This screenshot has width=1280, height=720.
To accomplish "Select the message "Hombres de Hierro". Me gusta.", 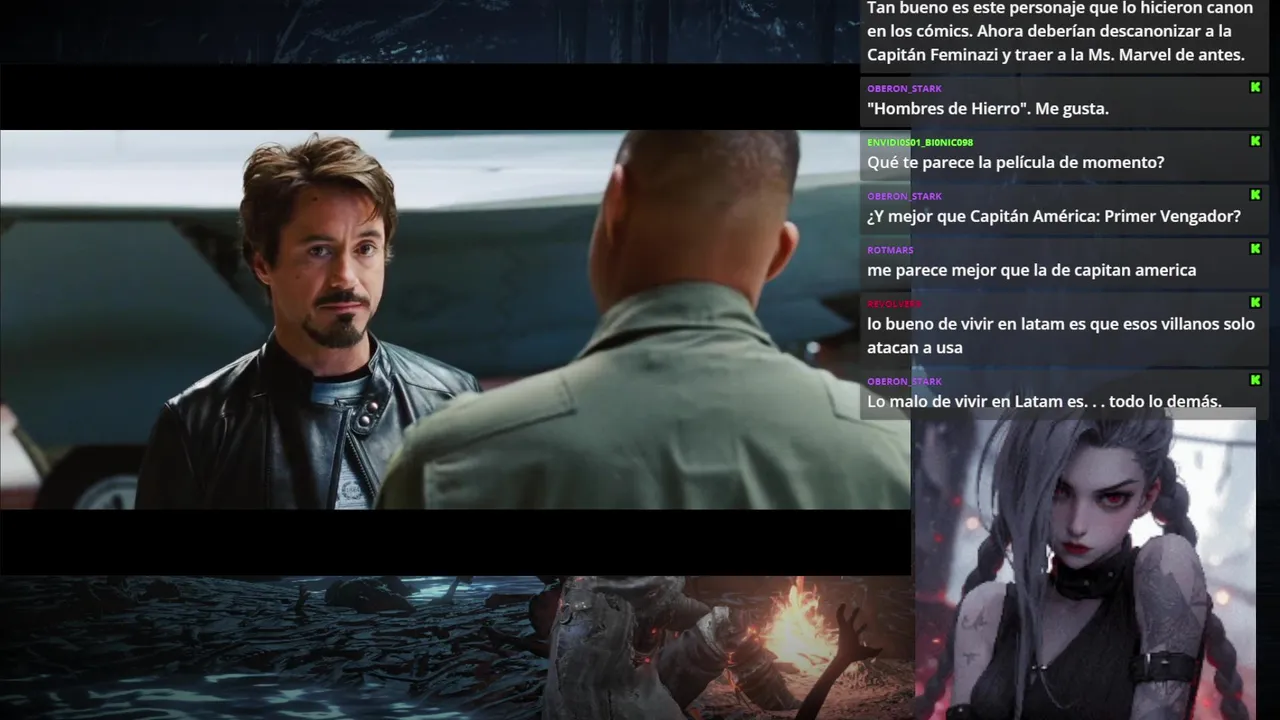I will click(988, 109).
